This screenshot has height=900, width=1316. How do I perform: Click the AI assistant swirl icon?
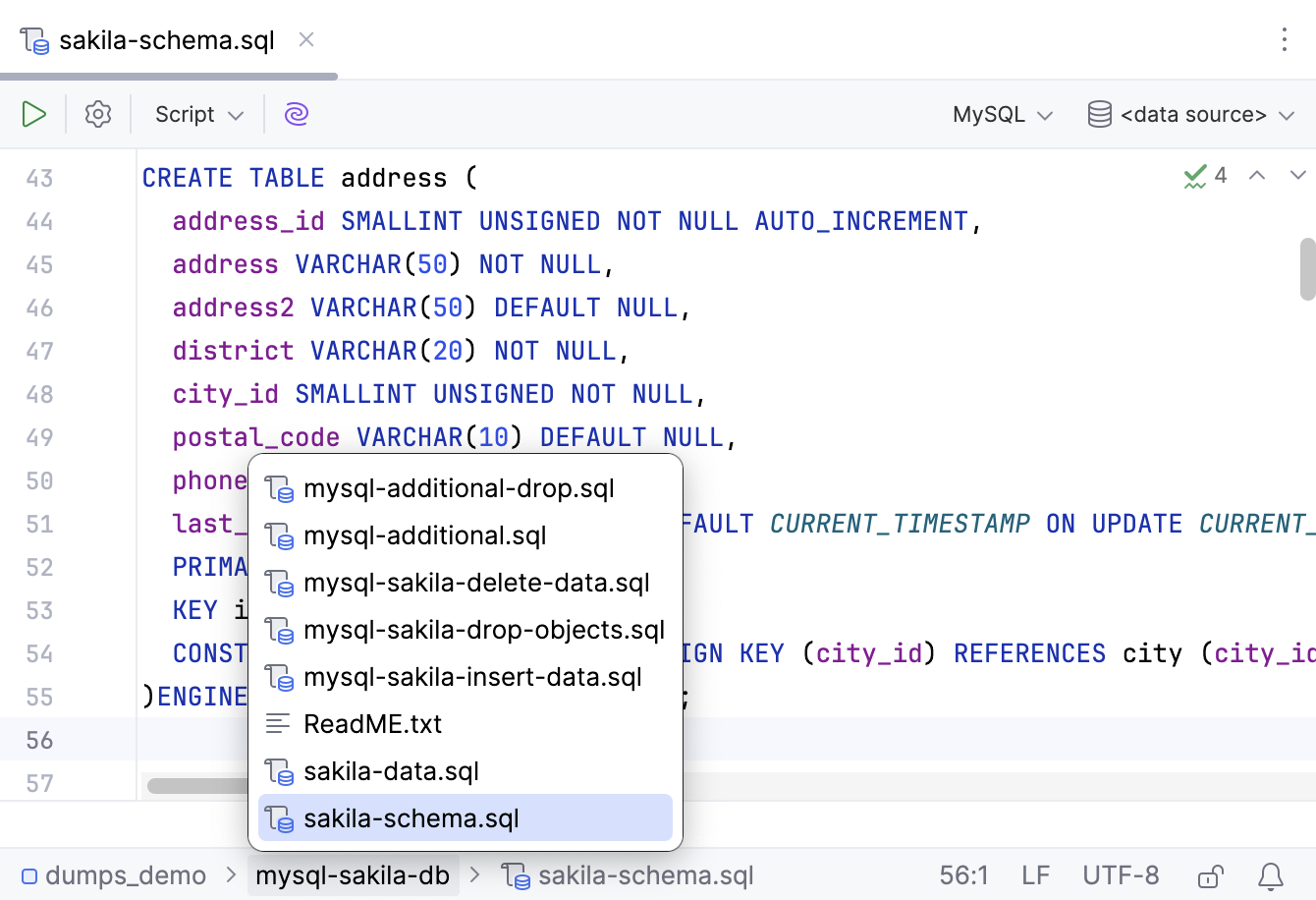pyautogui.click(x=297, y=114)
